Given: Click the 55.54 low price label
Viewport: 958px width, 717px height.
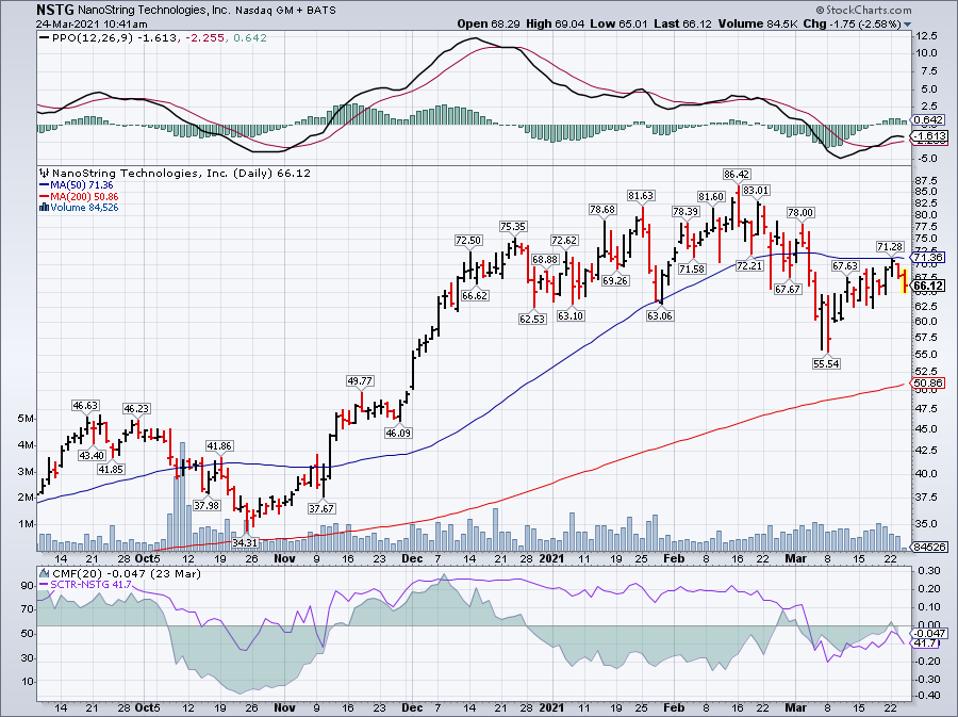Looking at the screenshot, I should (826, 364).
